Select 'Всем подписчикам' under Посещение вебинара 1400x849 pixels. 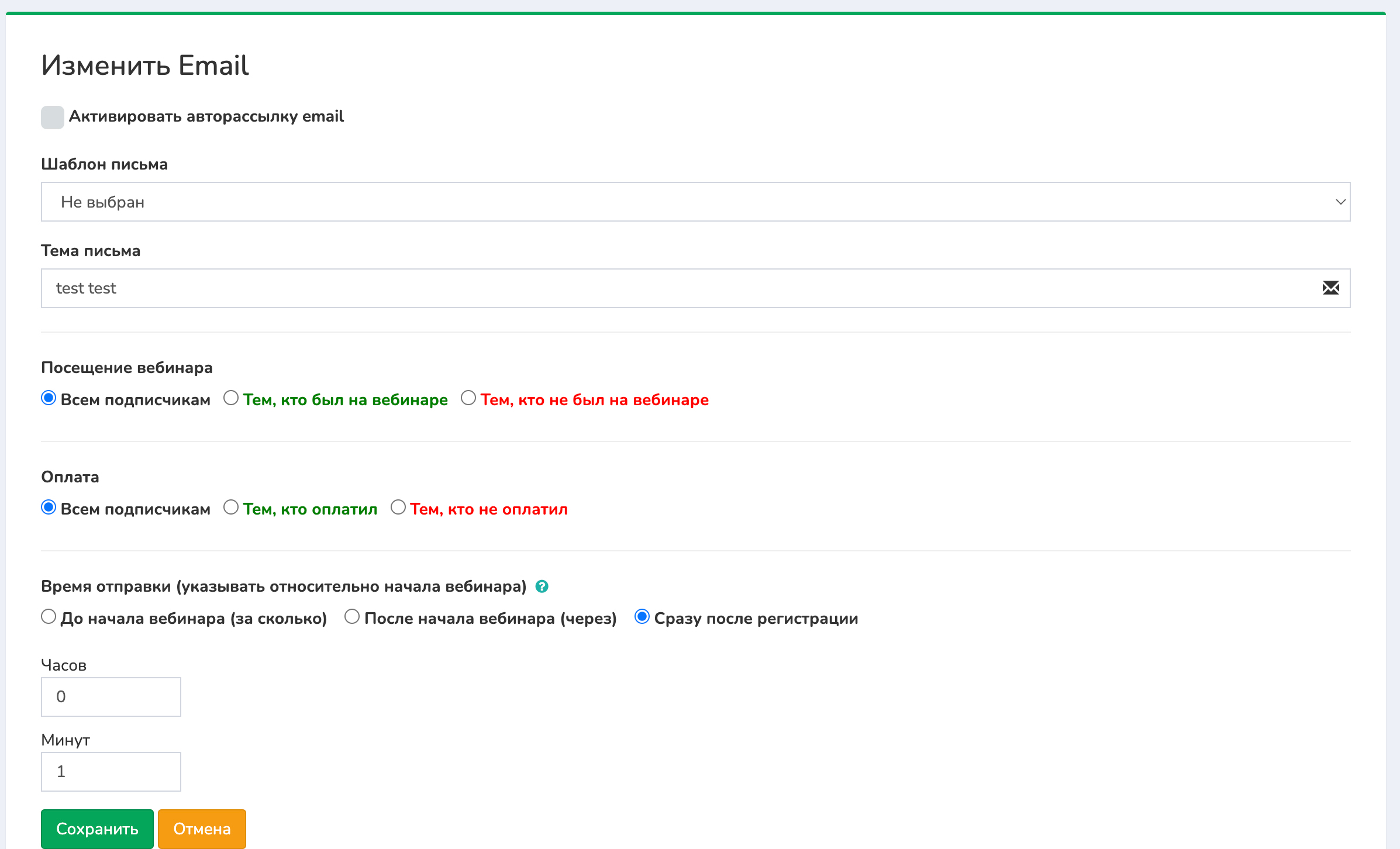pyautogui.click(x=49, y=398)
